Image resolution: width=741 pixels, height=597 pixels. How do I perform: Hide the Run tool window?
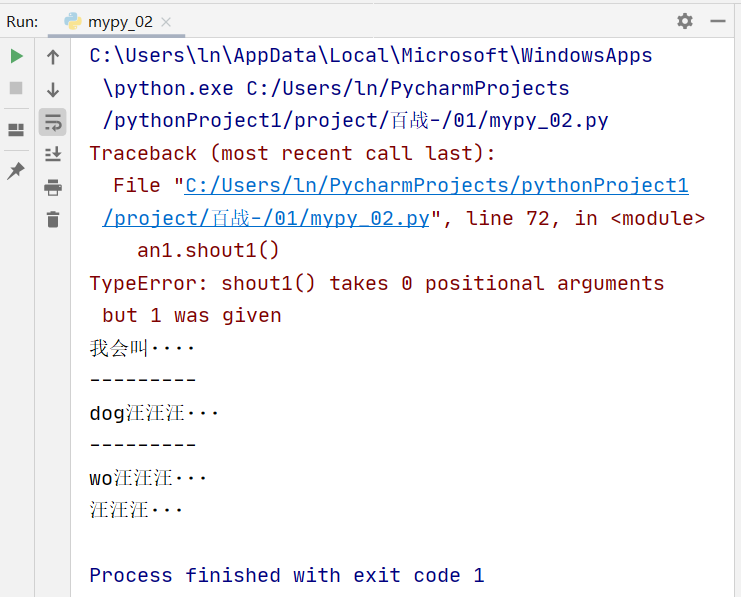(x=717, y=21)
